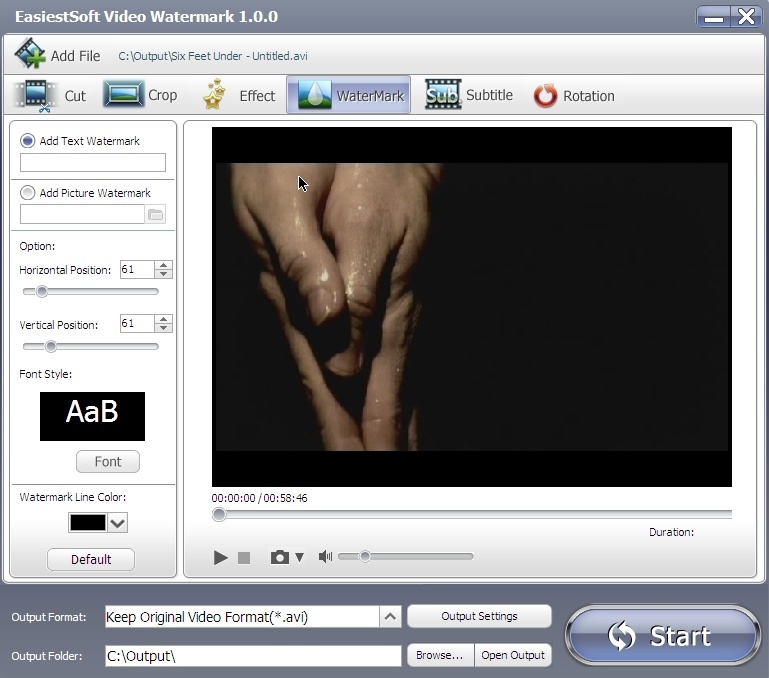Screen dimensions: 769x678
Task: Click the black Watermark Line Color swatch
Action: [88, 523]
